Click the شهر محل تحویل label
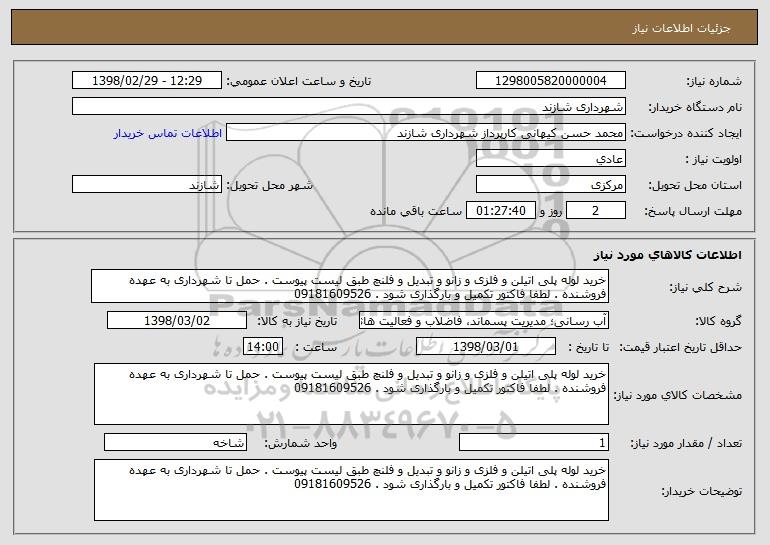Viewport: 770px width, 545px height. (x=269, y=185)
